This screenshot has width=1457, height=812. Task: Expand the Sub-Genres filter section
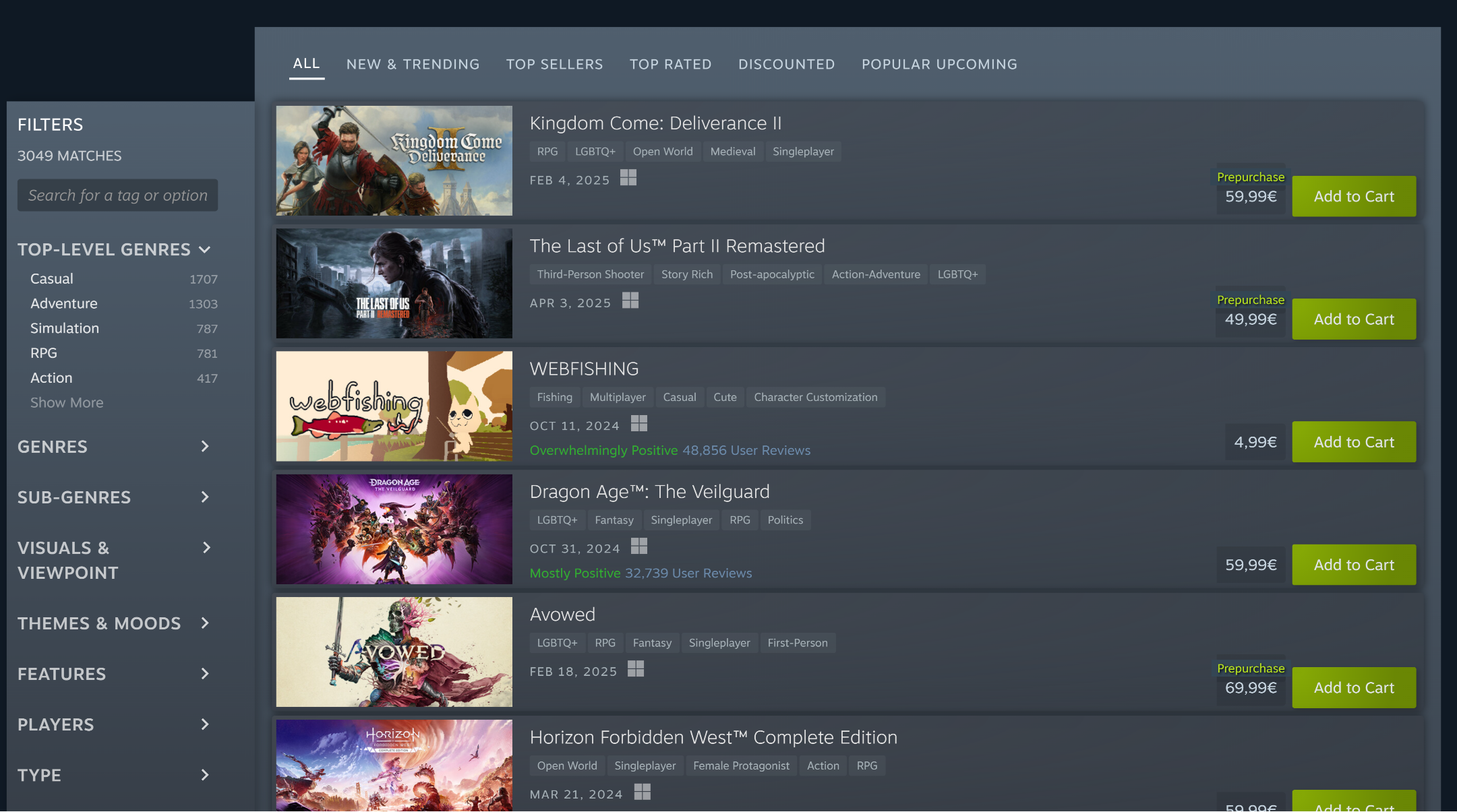(x=205, y=497)
